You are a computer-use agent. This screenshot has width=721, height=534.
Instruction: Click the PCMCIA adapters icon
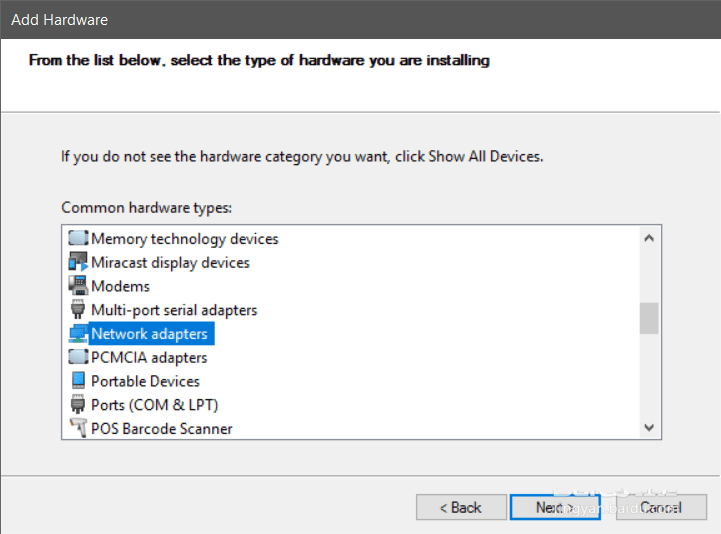coord(77,357)
